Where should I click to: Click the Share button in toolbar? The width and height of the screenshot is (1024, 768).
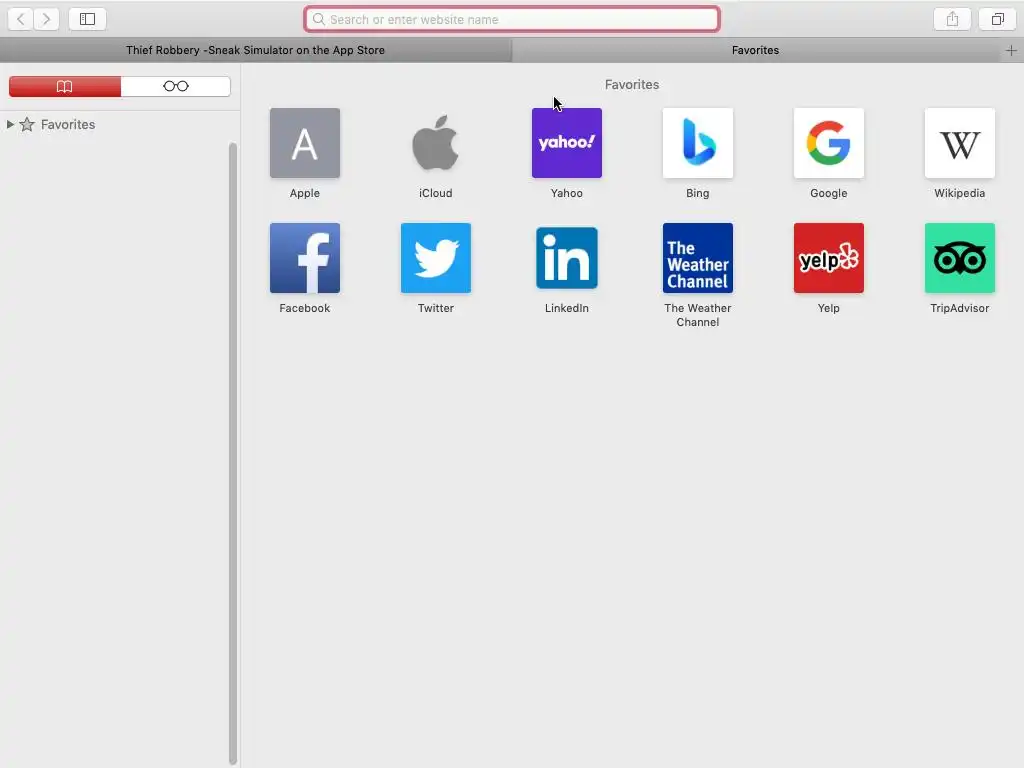click(x=952, y=19)
